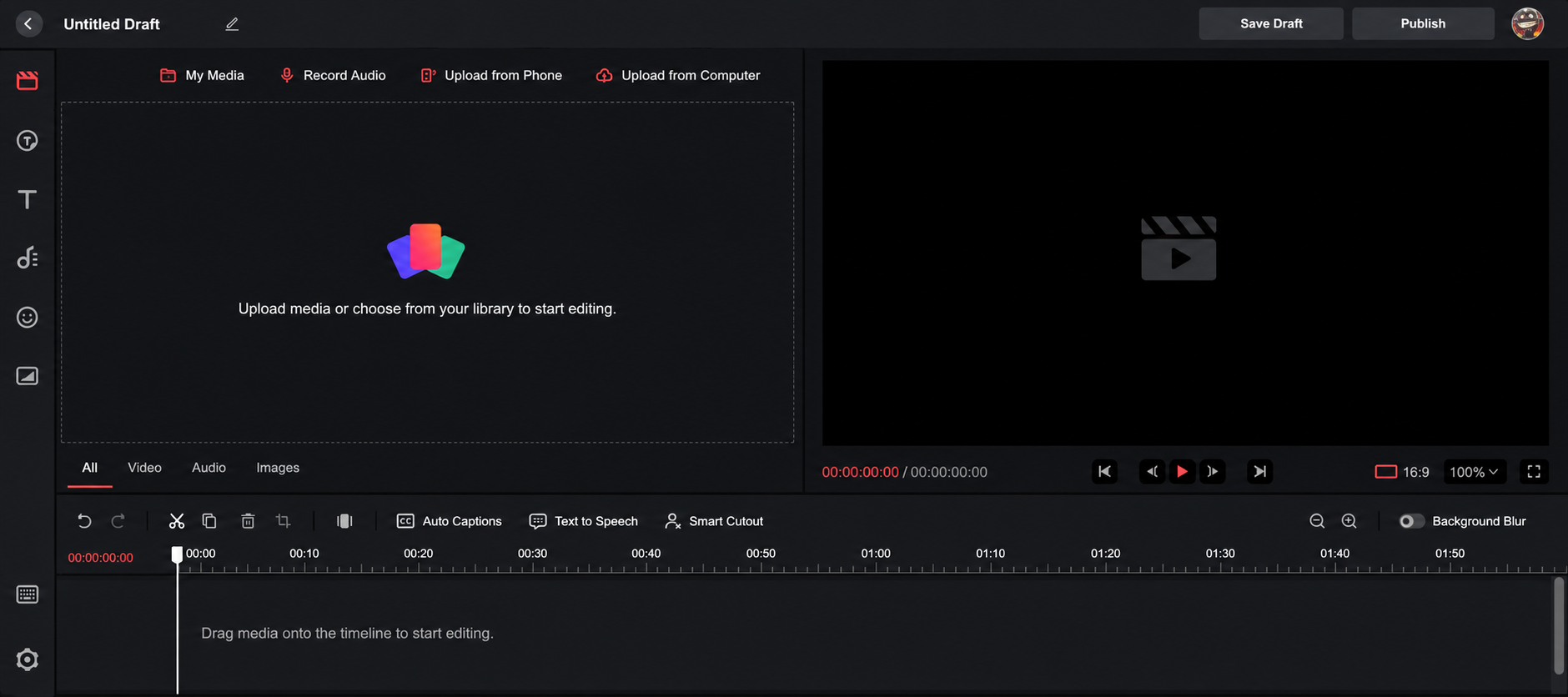Click the Untitled Draft title text
Screen dimensions: 1568x697
[x=112, y=24]
